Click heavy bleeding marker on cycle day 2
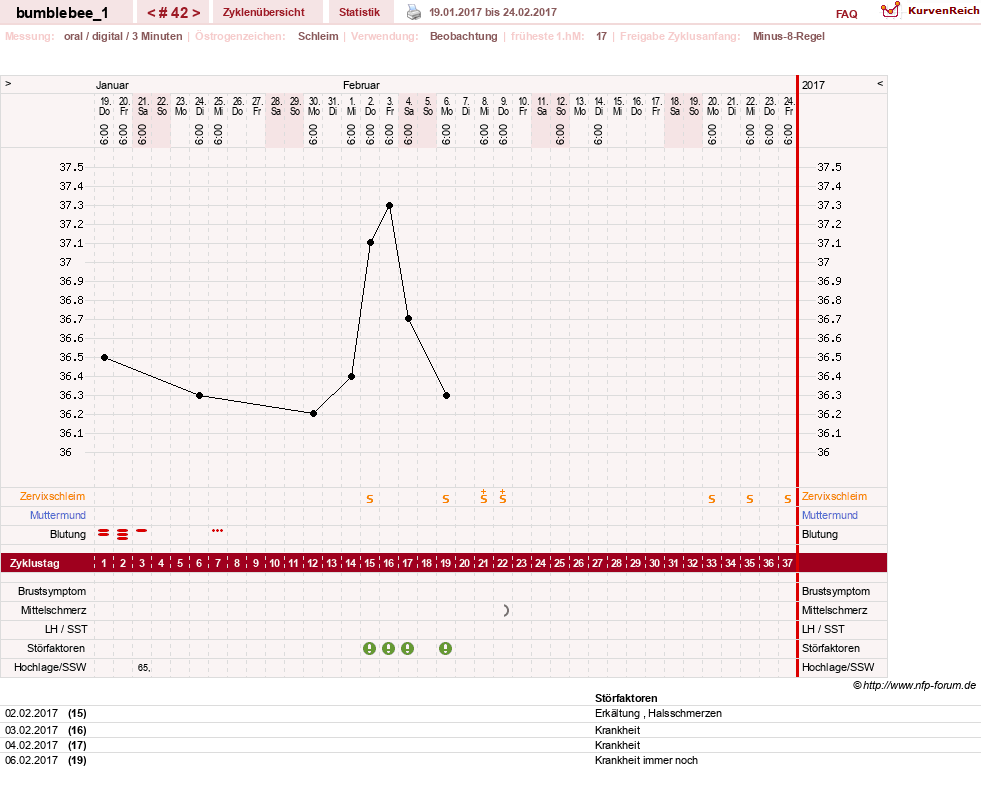 123,534
